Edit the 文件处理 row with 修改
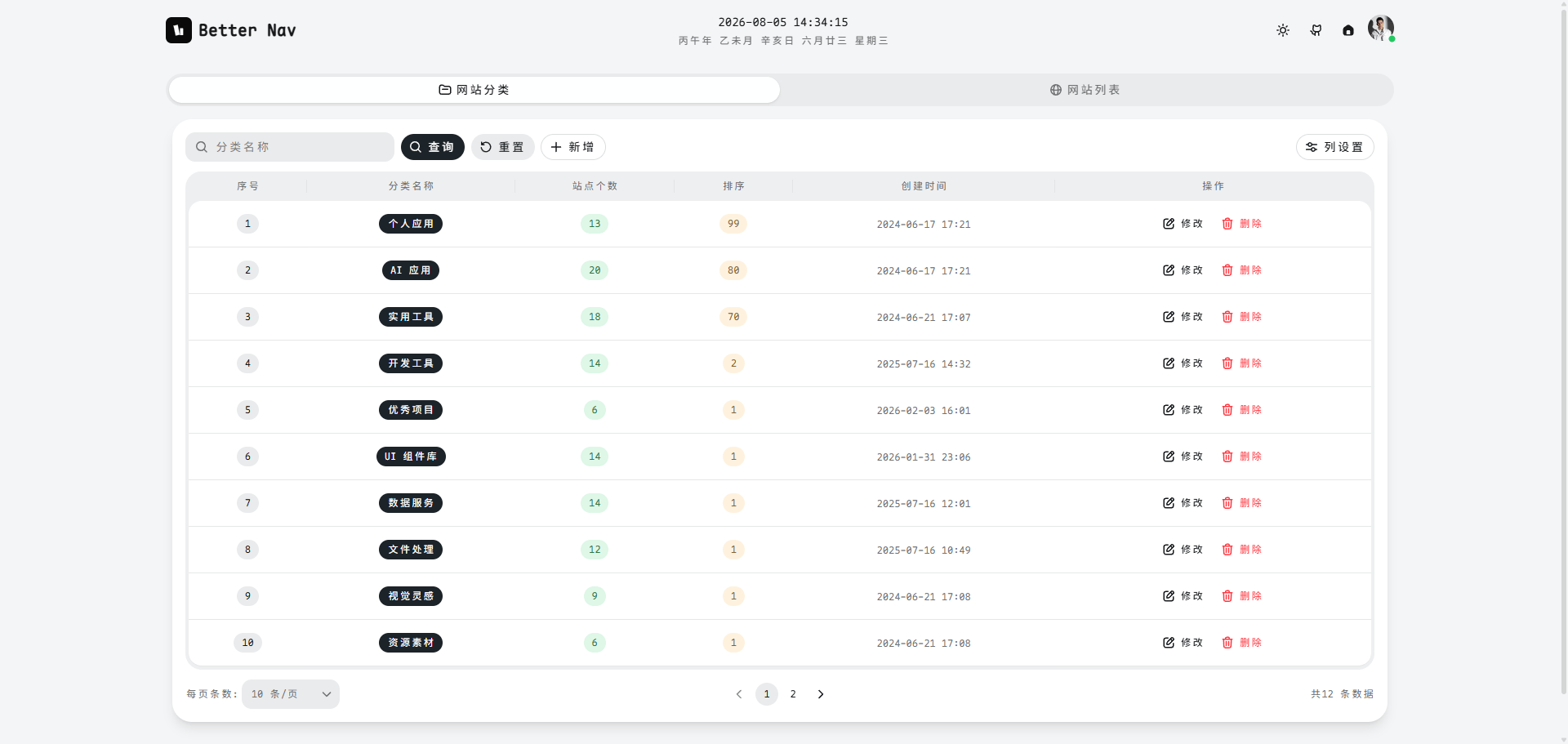 point(1183,550)
